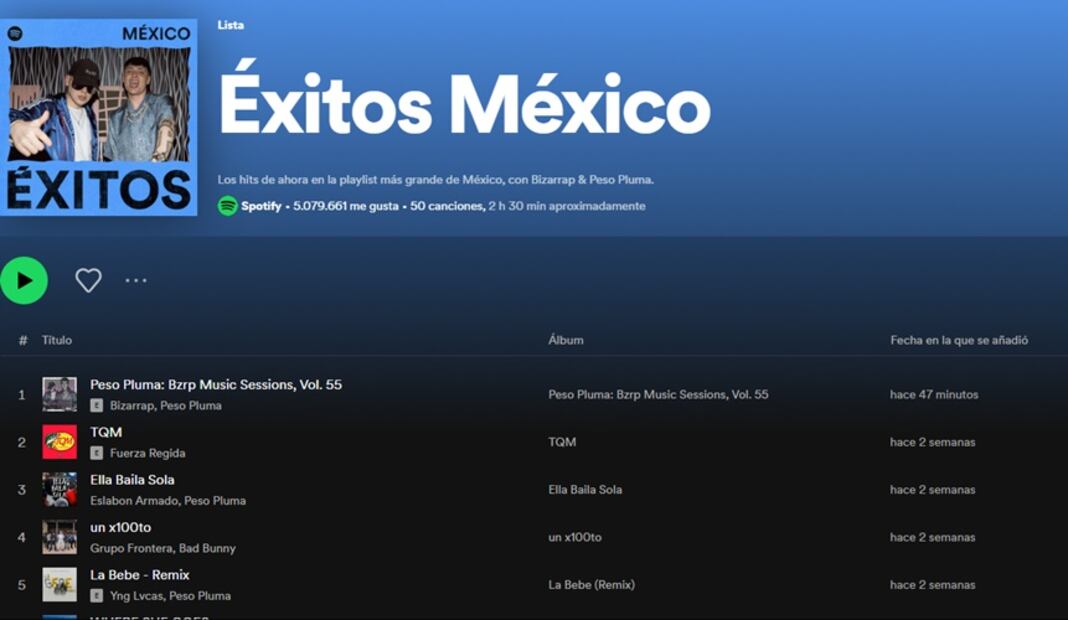Click the La Bebe - Remix cover thumbnail

point(59,585)
